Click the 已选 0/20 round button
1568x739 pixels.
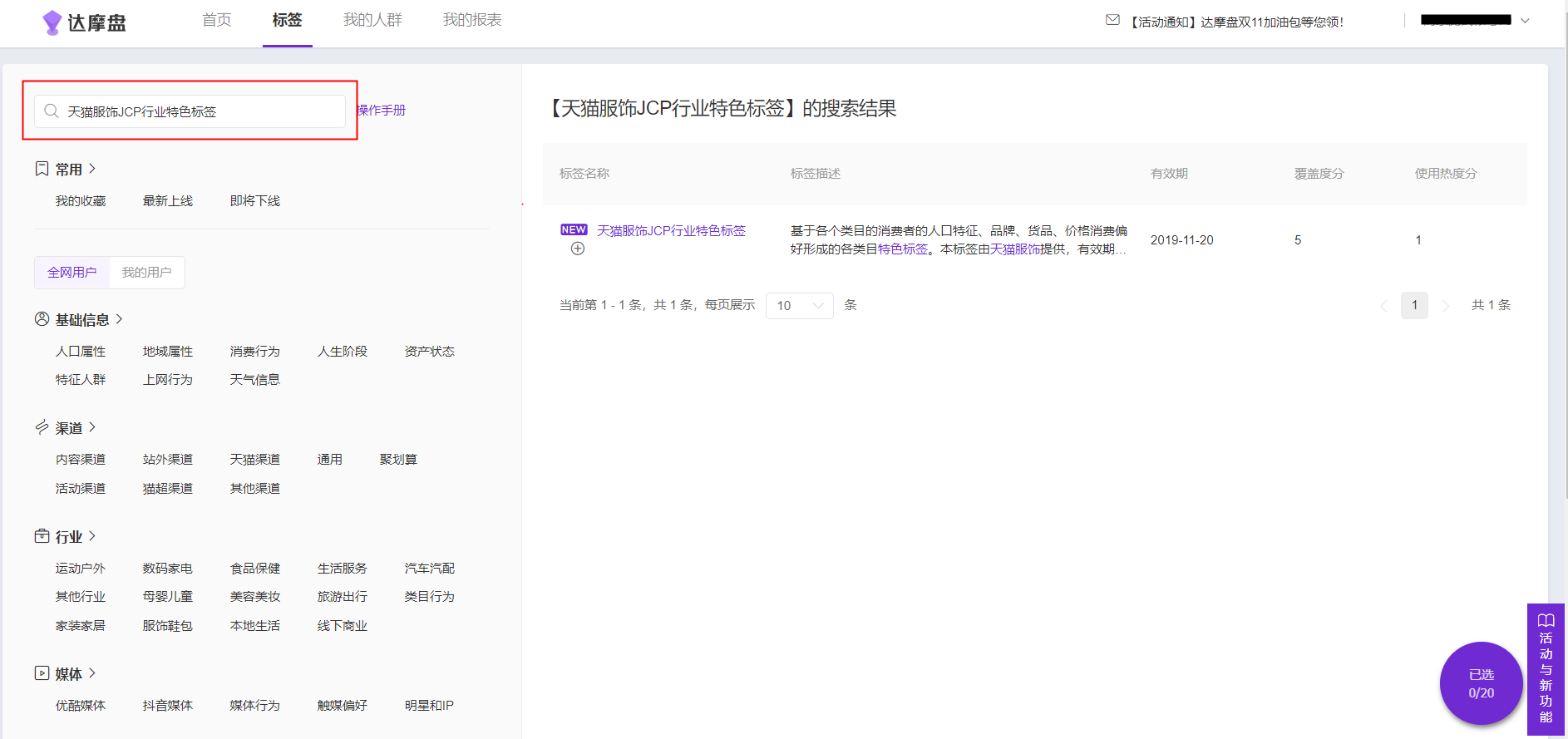[x=1481, y=683]
